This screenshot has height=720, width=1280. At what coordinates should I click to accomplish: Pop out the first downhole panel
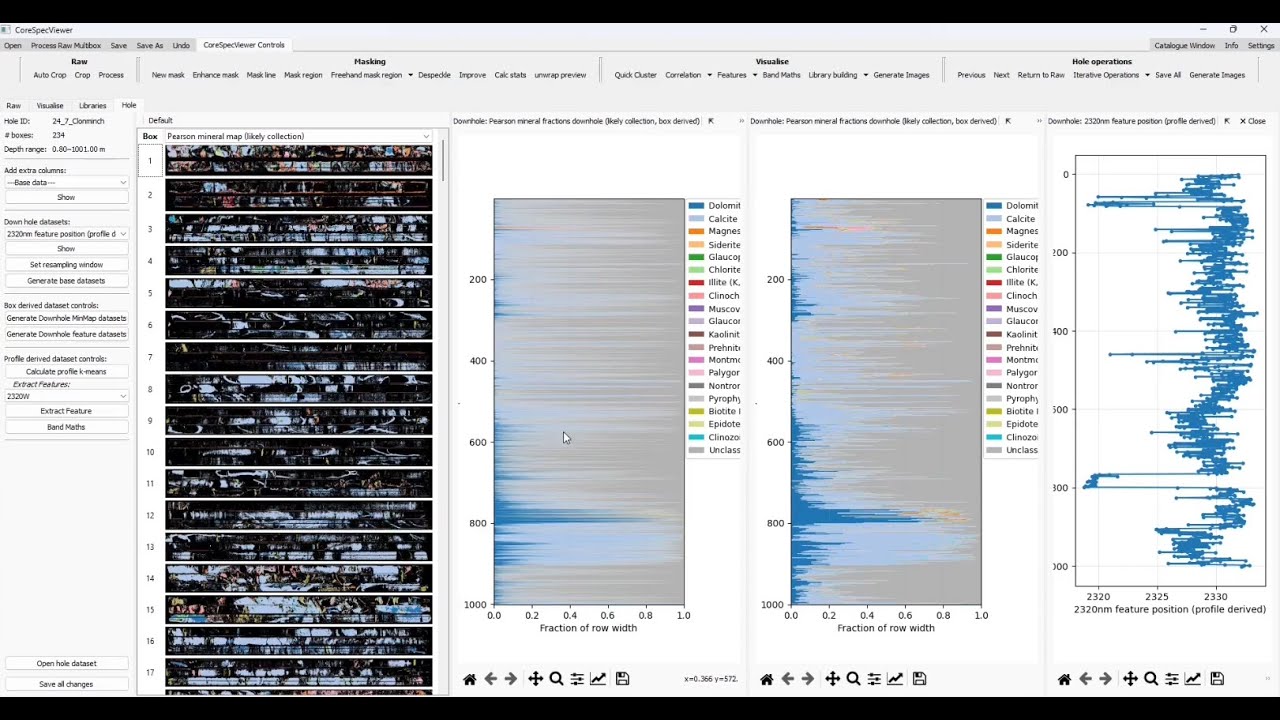pyautogui.click(x=711, y=121)
